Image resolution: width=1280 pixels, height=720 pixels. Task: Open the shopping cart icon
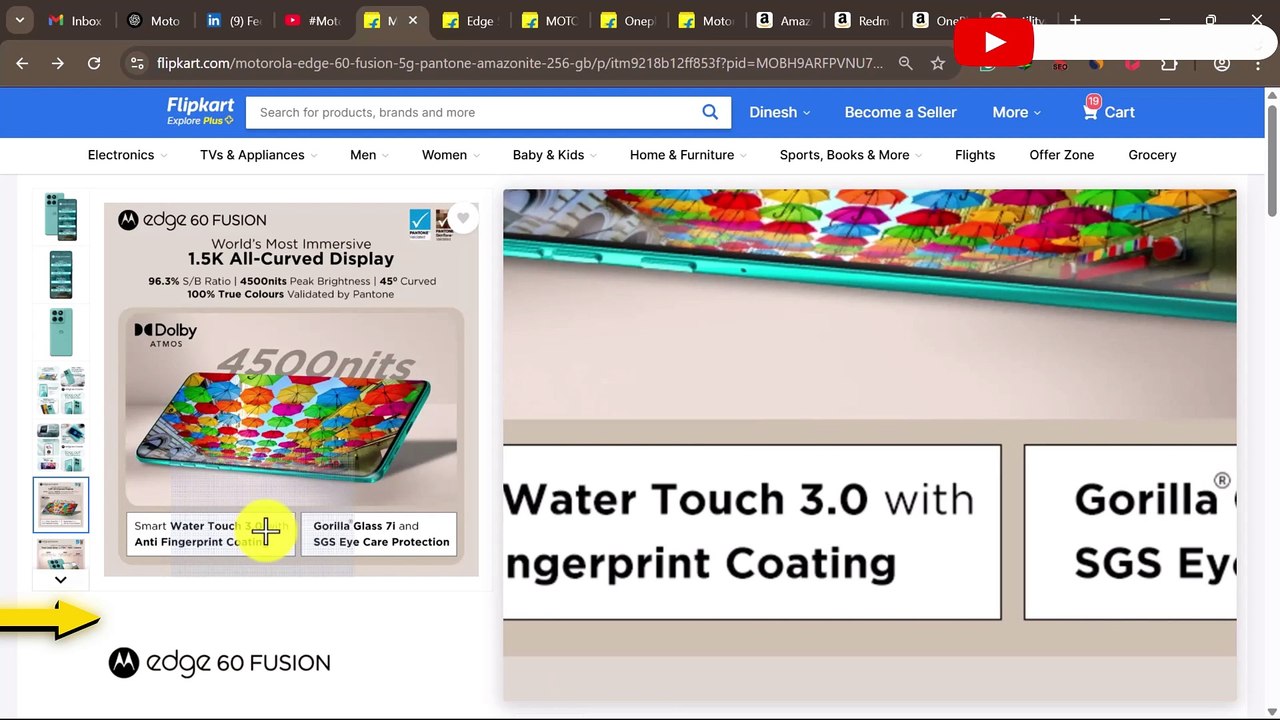point(1090,112)
